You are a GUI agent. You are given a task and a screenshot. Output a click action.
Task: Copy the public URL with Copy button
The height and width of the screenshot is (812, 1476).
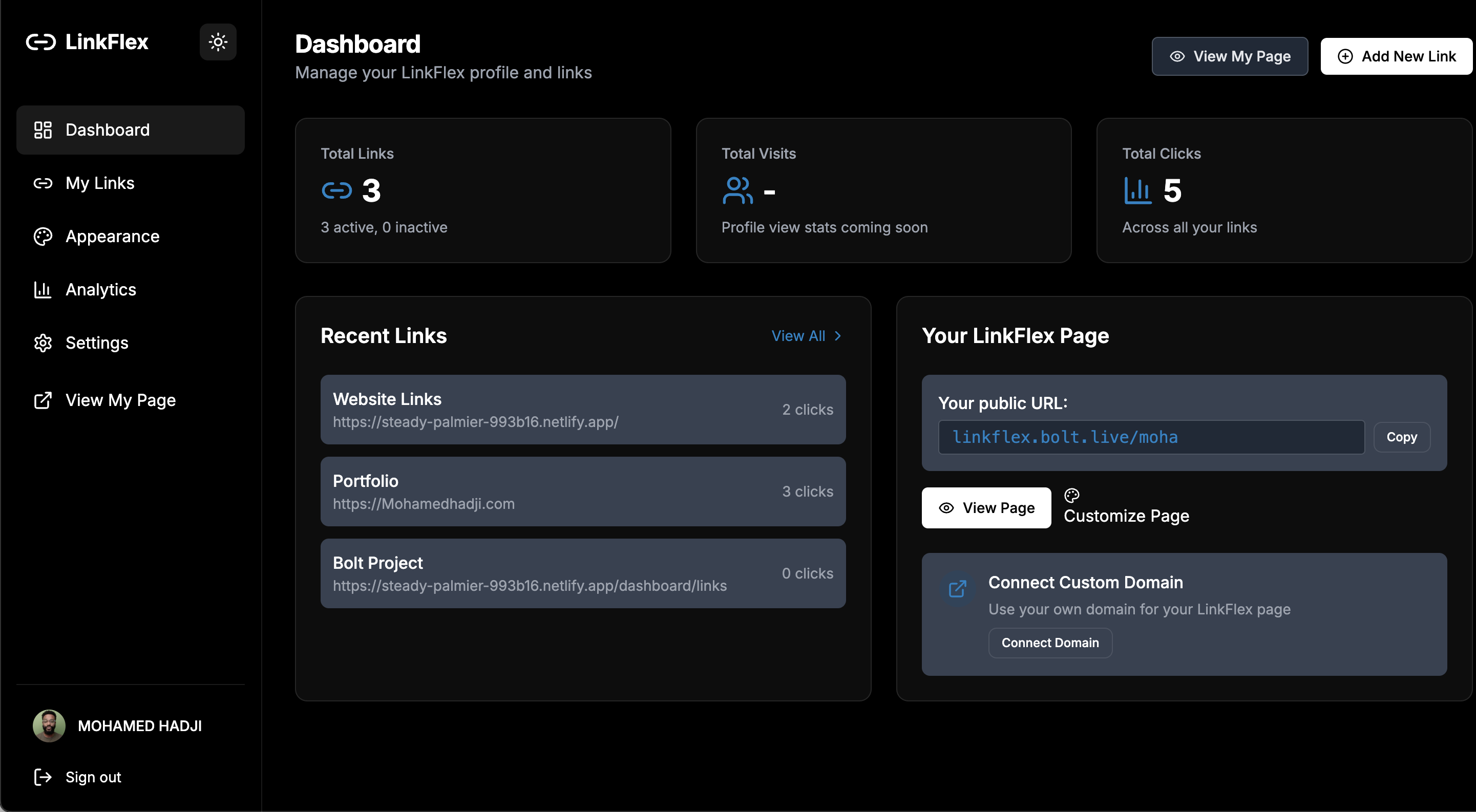pos(1401,437)
